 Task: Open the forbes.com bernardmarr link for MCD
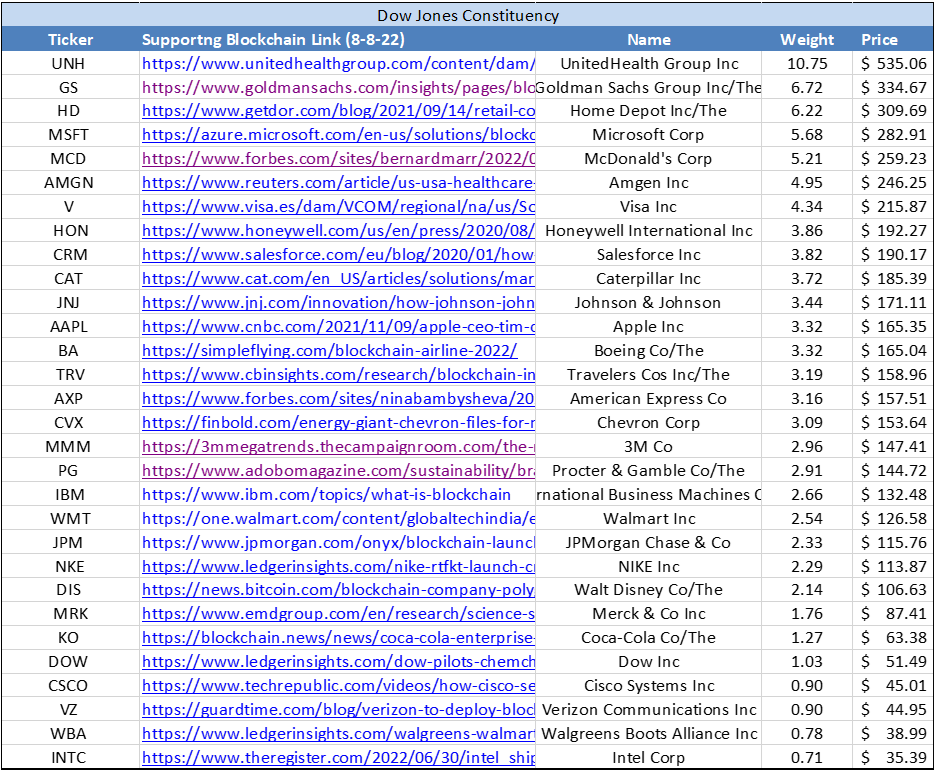(338, 158)
